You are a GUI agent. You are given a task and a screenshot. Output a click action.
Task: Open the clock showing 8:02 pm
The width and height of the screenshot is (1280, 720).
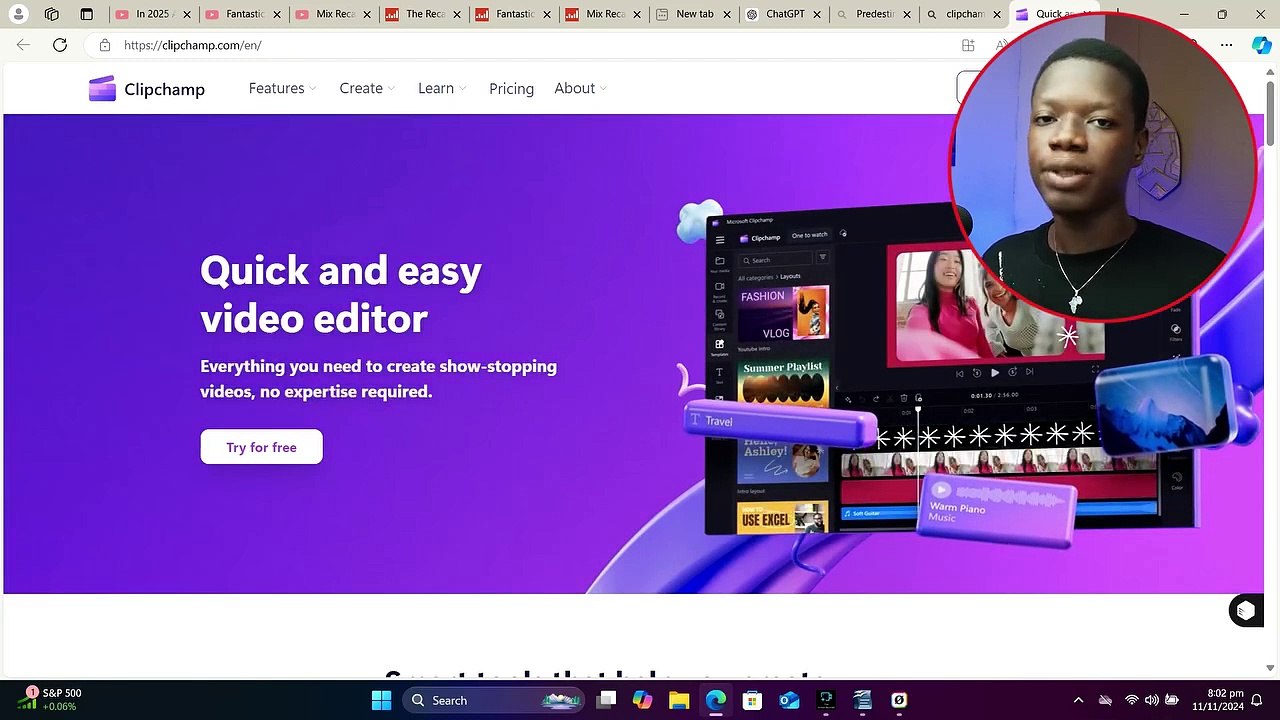[1218, 700]
